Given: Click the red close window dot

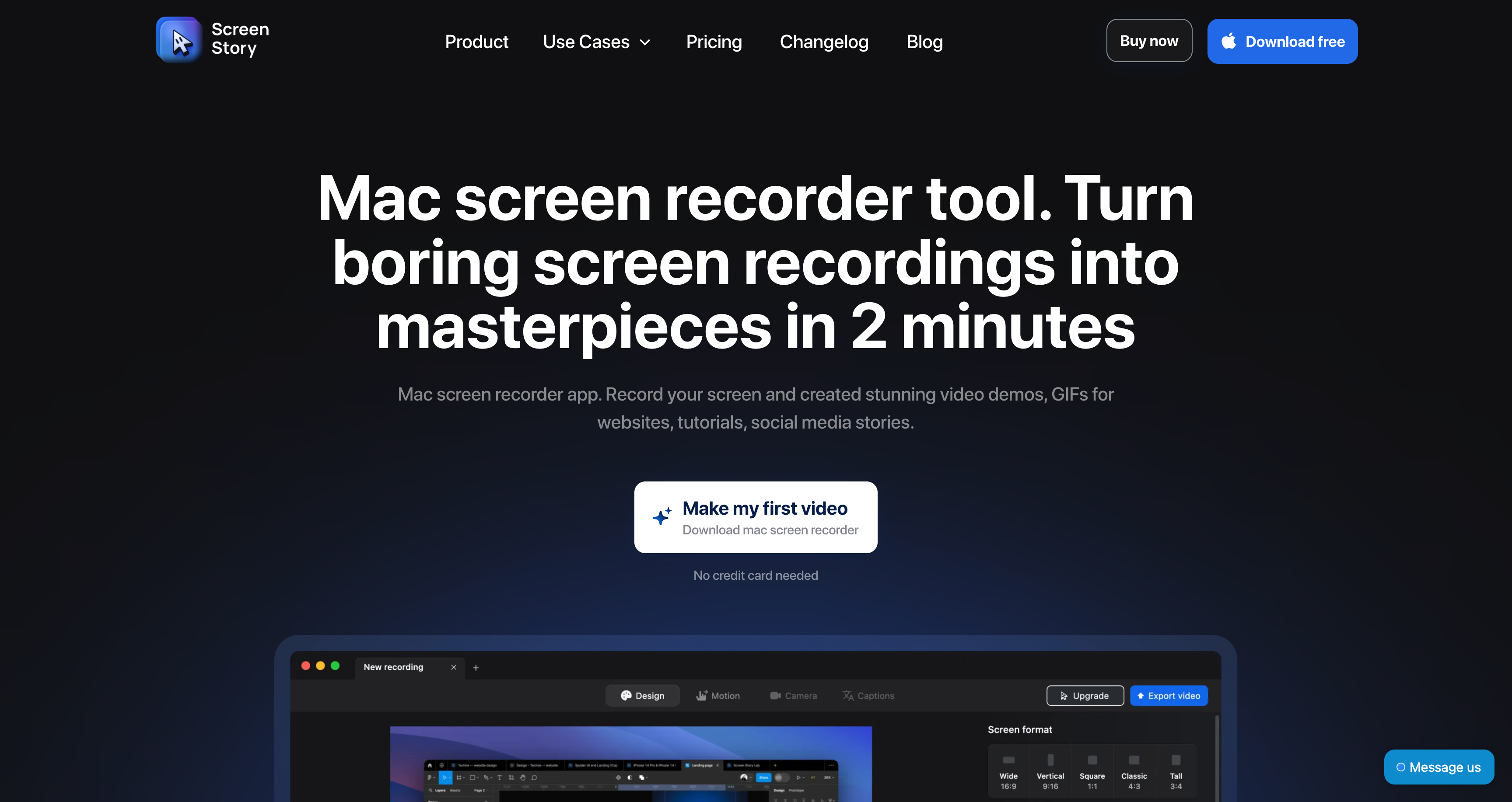Looking at the screenshot, I should pos(306,666).
